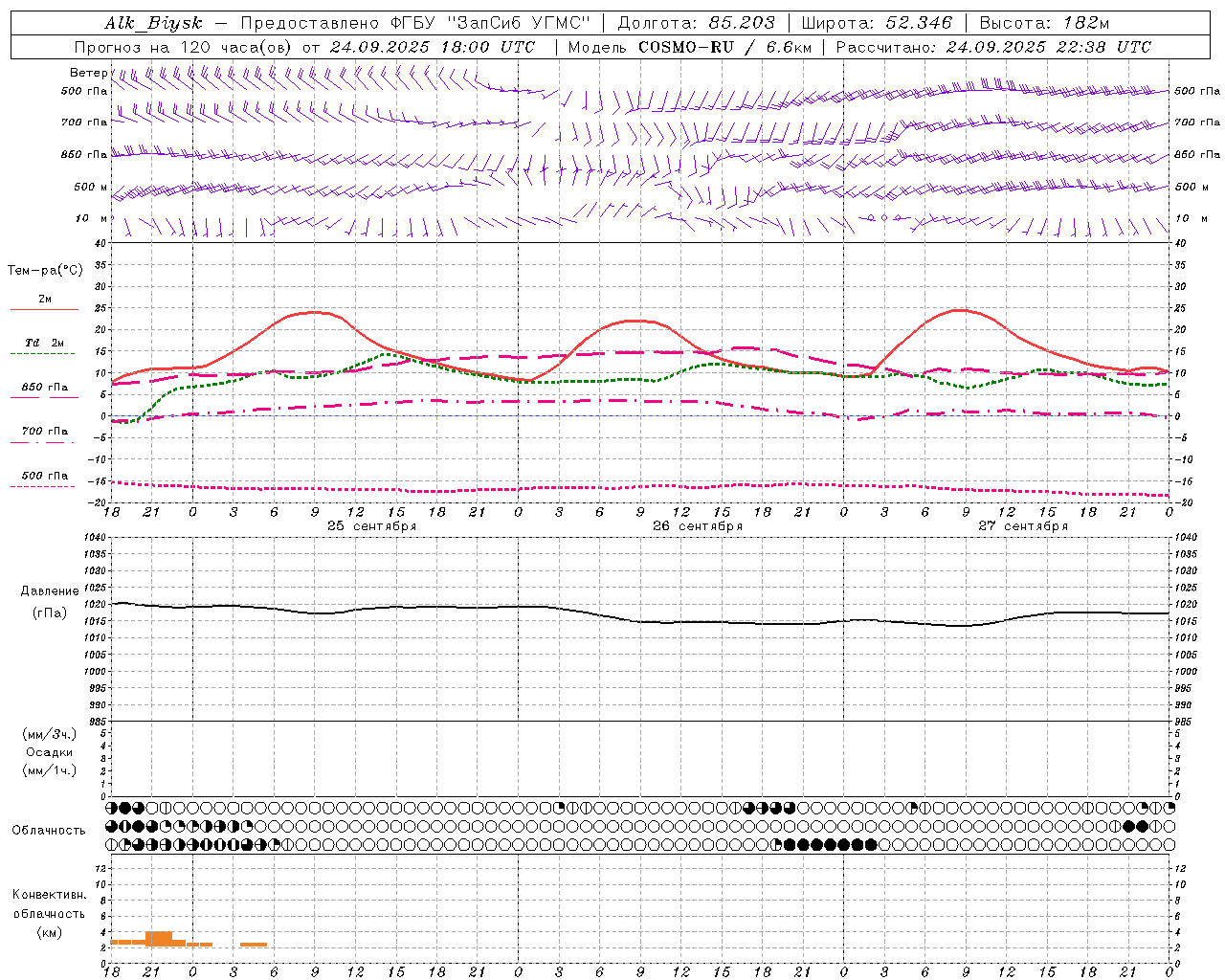This screenshot has height=980, width=1225.
Task: Click the "(гПа)" unit under Давление
Action: (x=50, y=612)
